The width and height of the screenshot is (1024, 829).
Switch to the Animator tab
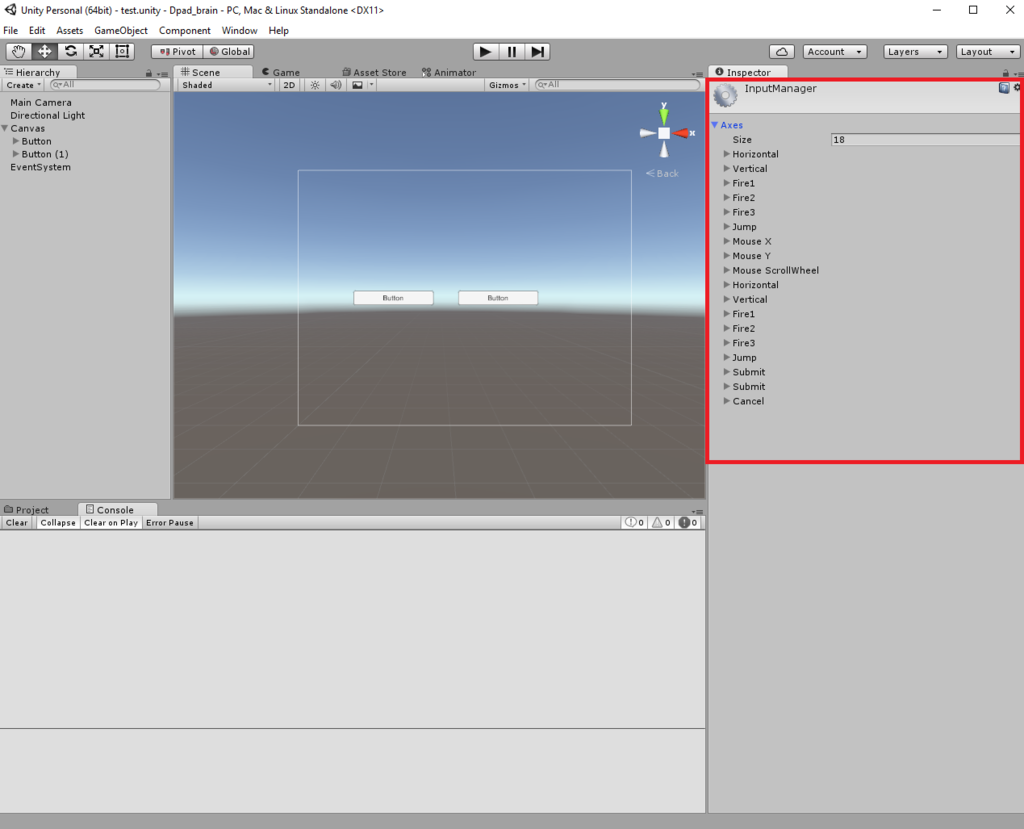pos(449,73)
